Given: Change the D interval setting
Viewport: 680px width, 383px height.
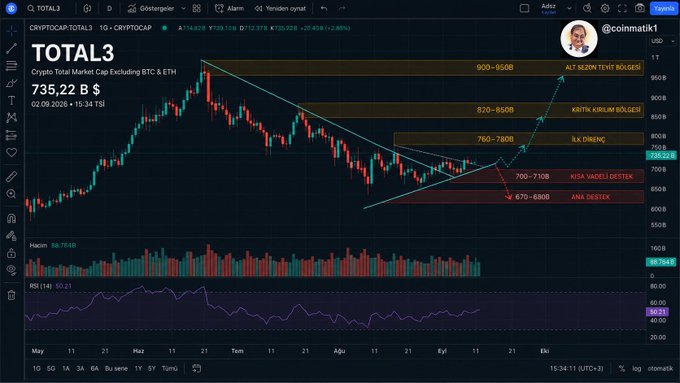Looking at the screenshot, I should click(x=109, y=8).
